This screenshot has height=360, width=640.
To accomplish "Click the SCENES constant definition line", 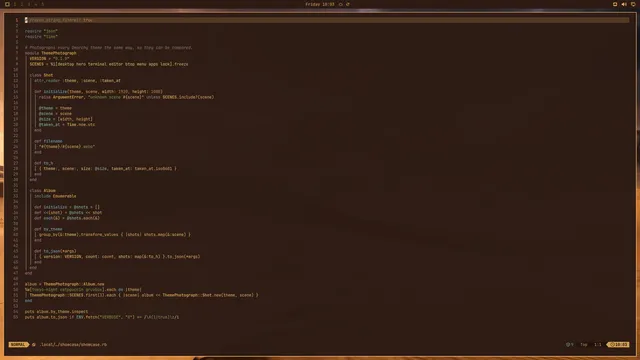I will [x=109, y=64].
